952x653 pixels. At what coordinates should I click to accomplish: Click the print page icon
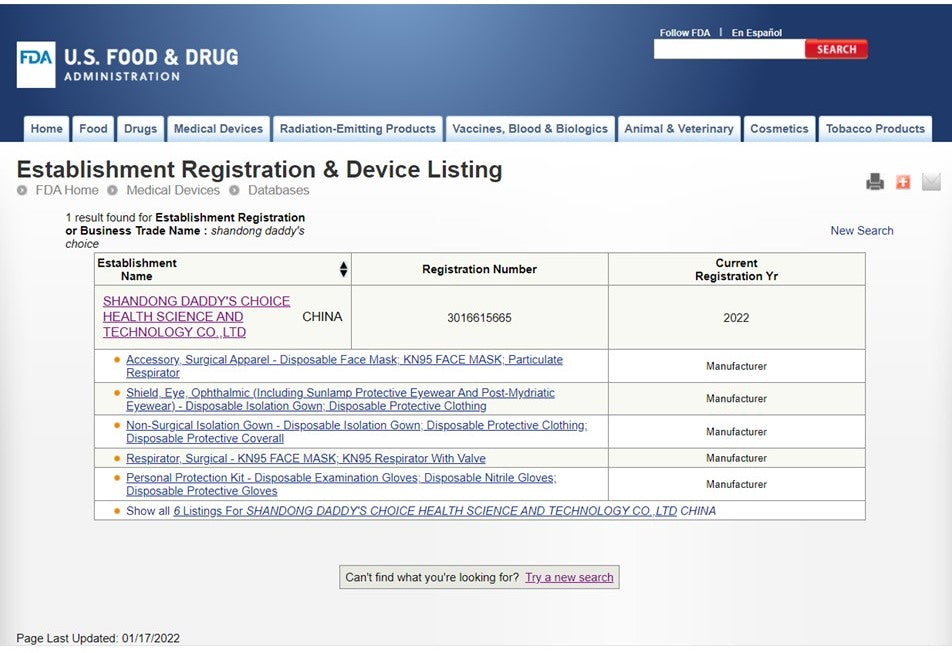coord(875,182)
